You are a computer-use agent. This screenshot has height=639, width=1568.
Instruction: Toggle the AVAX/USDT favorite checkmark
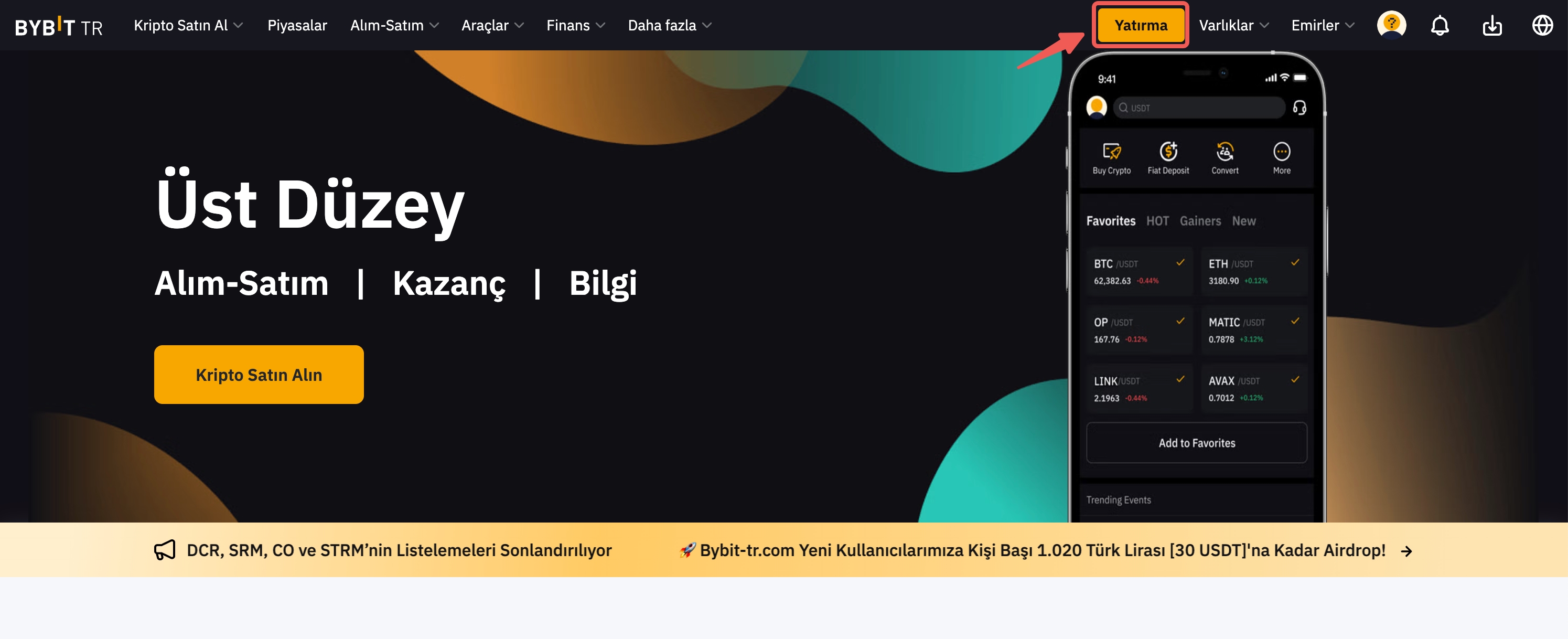pyautogui.click(x=1295, y=379)
